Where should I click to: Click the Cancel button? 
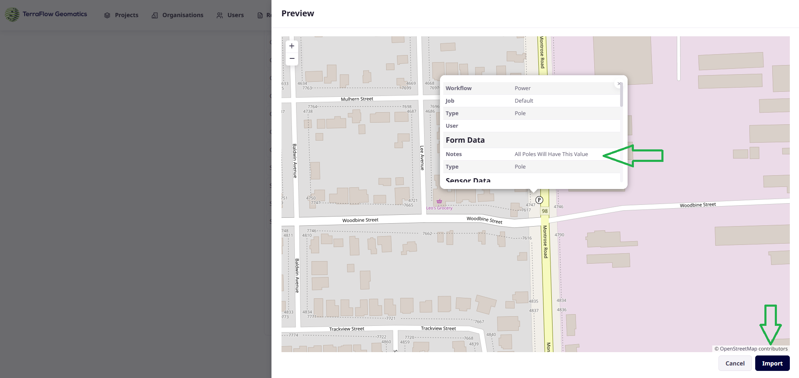pos(735,363)
